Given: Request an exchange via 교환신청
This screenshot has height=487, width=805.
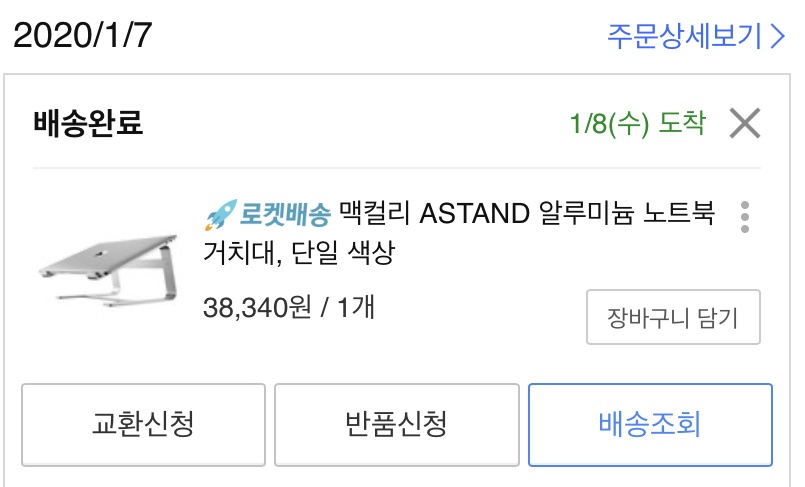Looking at the screenshot, I should point(143,424).
